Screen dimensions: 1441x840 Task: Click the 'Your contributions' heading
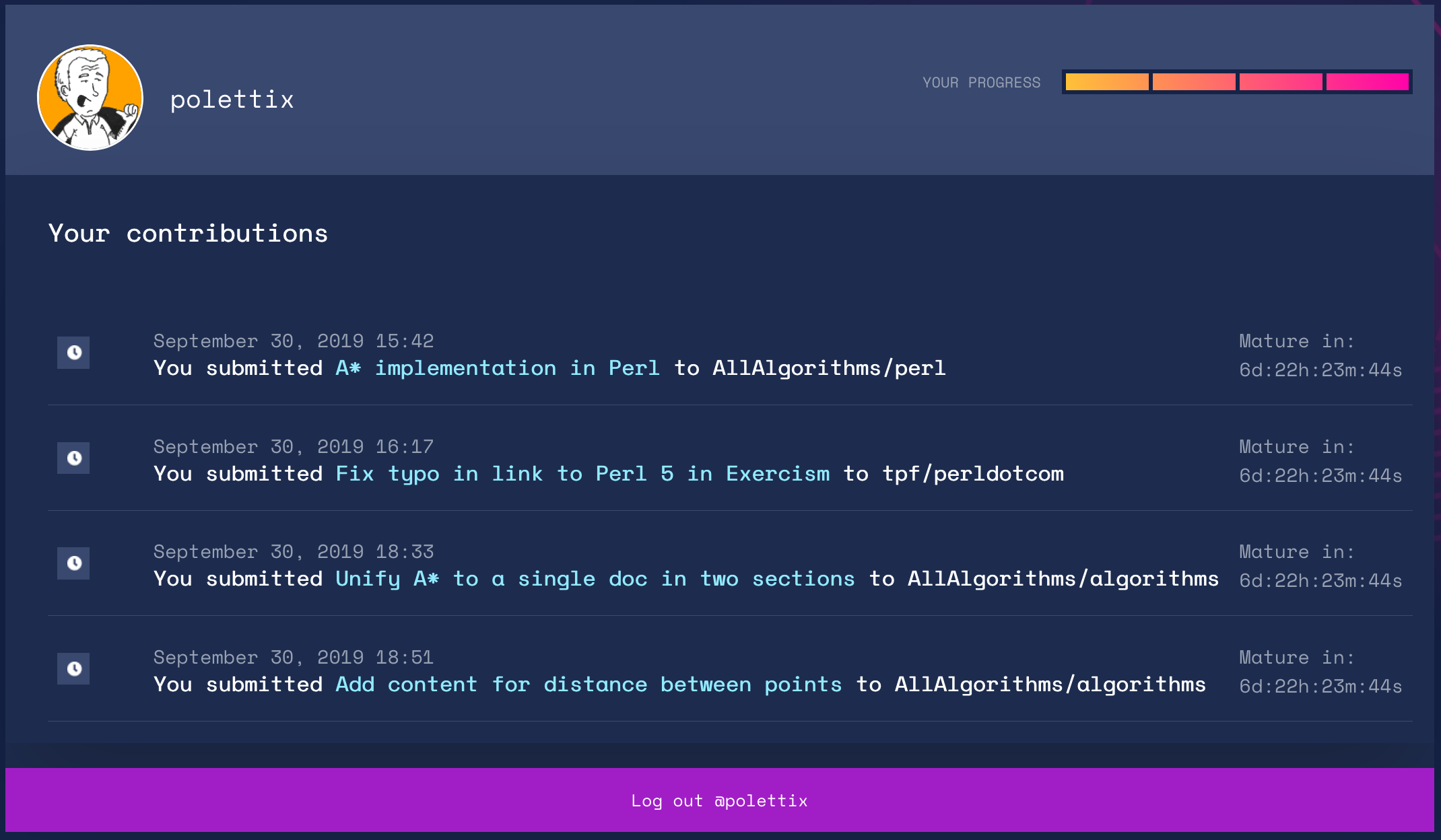click(x=189, y=234)
